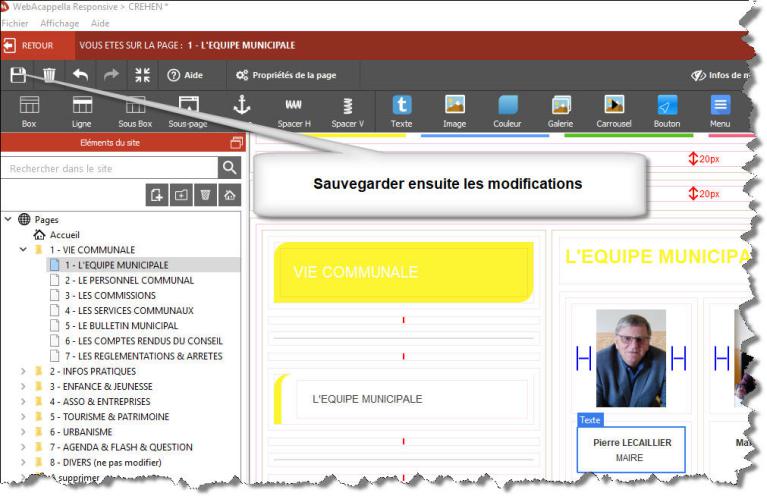Collapse the 1 - VIE COMMUNALE folder
This screenshot has height=496, width=767.
pos(23,249)
